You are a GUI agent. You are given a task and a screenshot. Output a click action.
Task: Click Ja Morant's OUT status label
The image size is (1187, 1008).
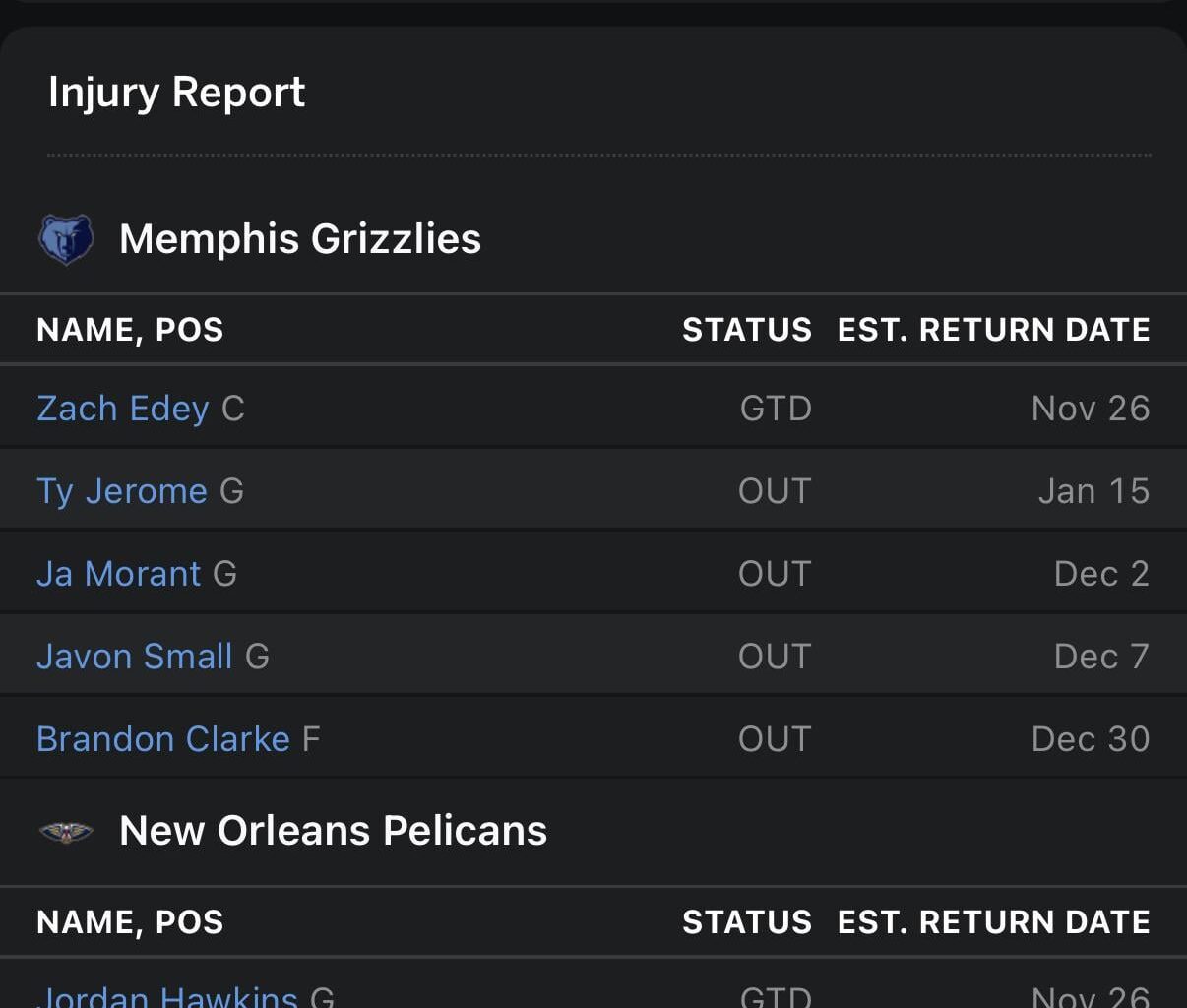776,573
